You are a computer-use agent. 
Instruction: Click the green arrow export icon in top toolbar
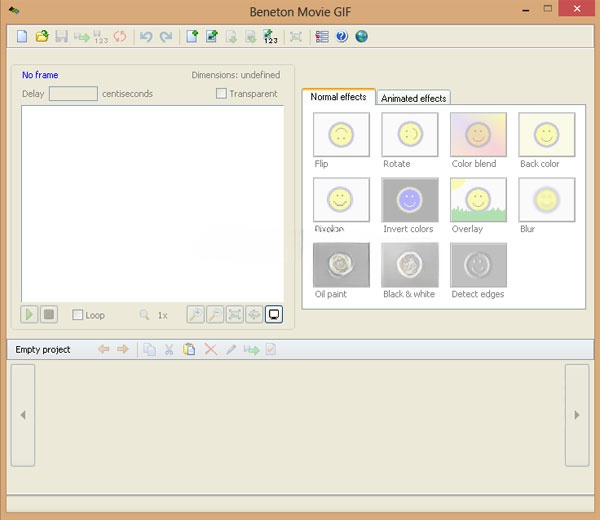click(82, 37)
